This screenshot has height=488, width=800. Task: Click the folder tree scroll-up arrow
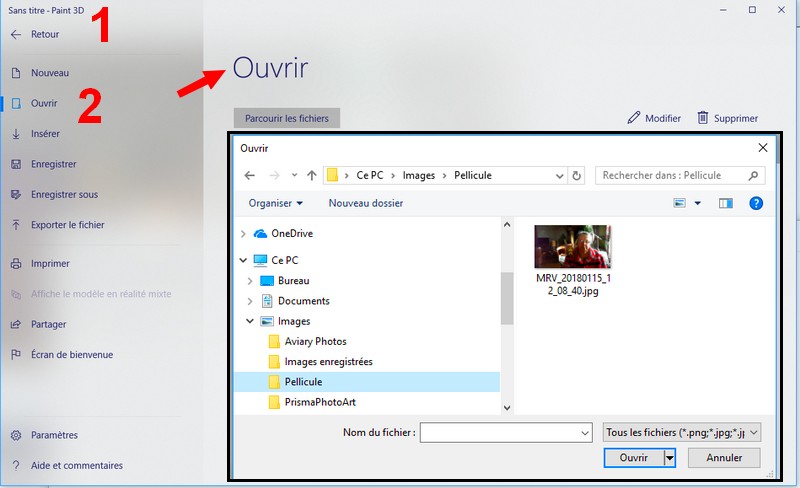point(507,225)
